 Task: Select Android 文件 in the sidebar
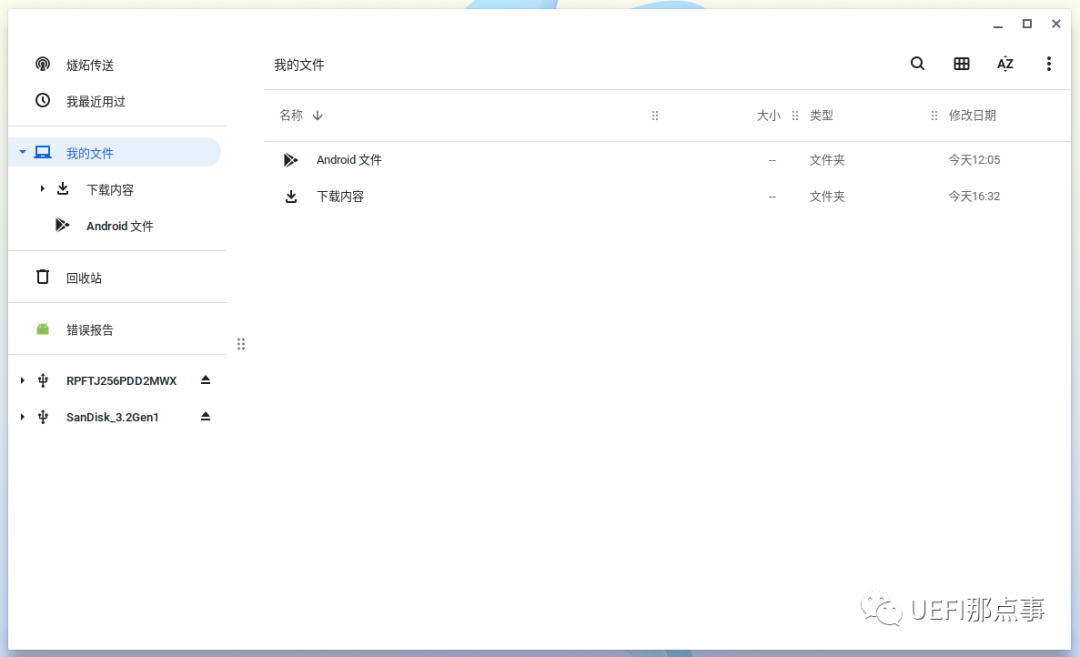pos(119,226)
